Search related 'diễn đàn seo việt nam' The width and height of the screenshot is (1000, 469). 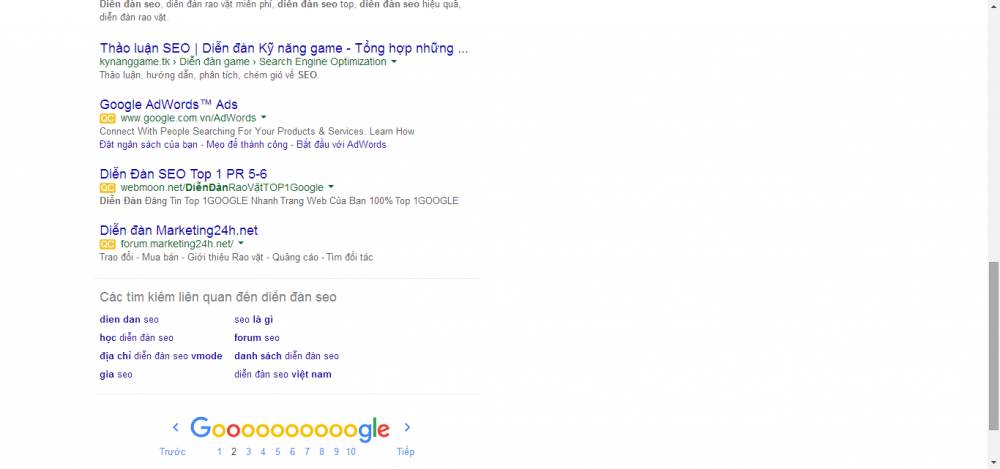point(283,375)
